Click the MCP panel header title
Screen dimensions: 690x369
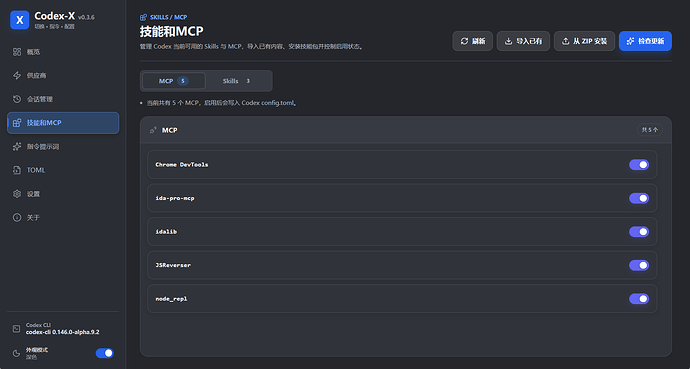click(169, 130)
